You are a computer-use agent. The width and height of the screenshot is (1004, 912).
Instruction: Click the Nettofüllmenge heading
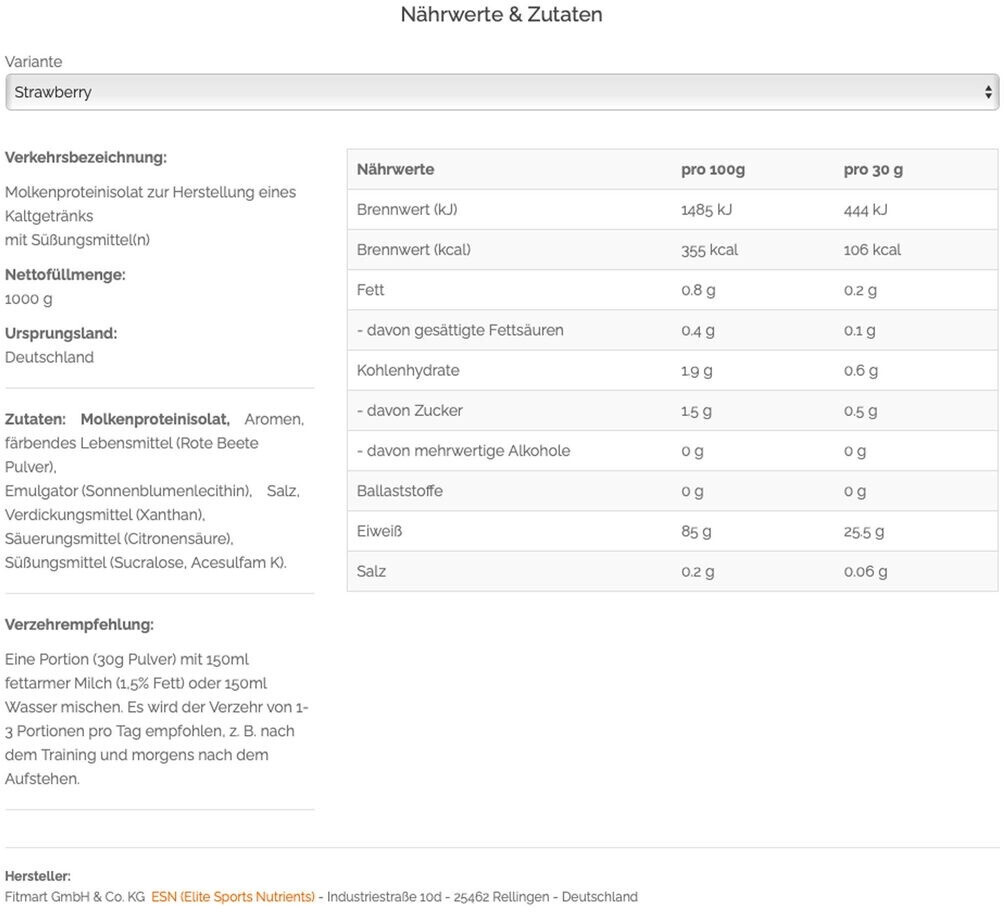pyautogui.click(x=65, y=274)
